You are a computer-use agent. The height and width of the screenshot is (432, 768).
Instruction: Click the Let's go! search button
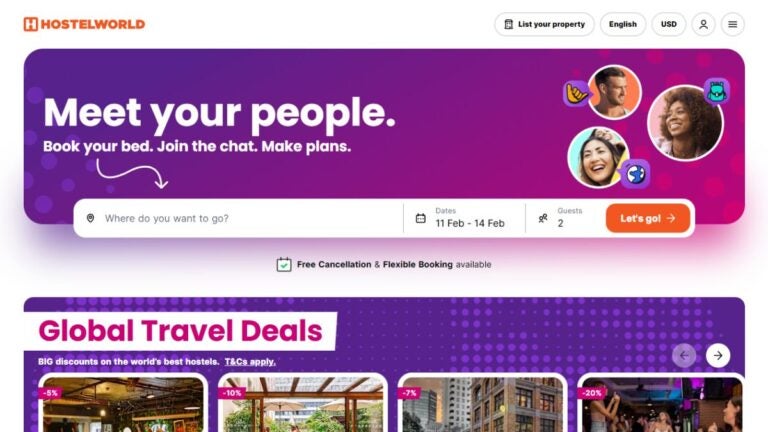pyautogui.click(x=648, y=218)
